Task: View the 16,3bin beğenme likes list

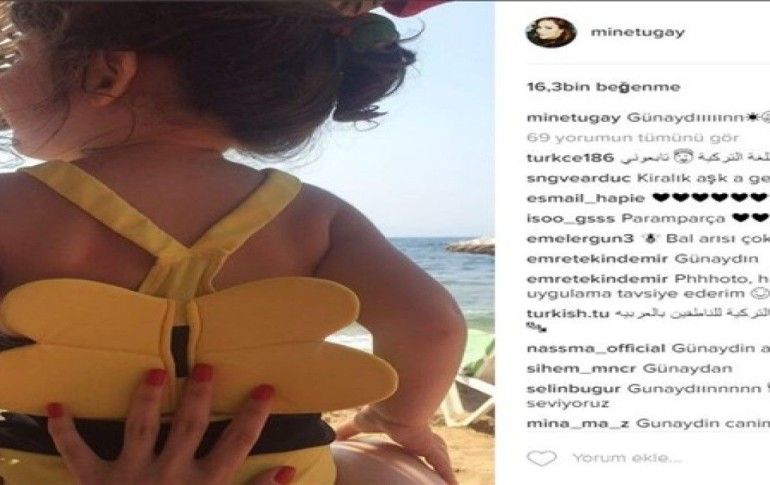Action: pos(604,87)
